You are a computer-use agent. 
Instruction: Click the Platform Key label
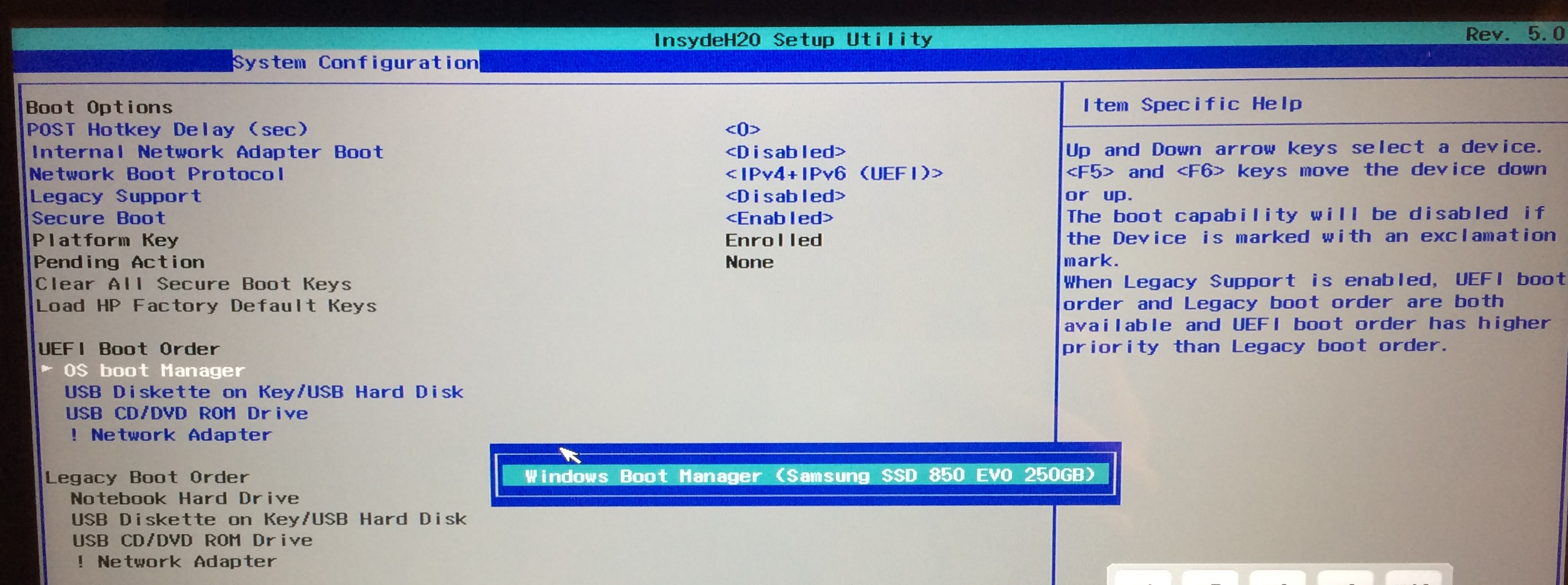coord(105,240)
